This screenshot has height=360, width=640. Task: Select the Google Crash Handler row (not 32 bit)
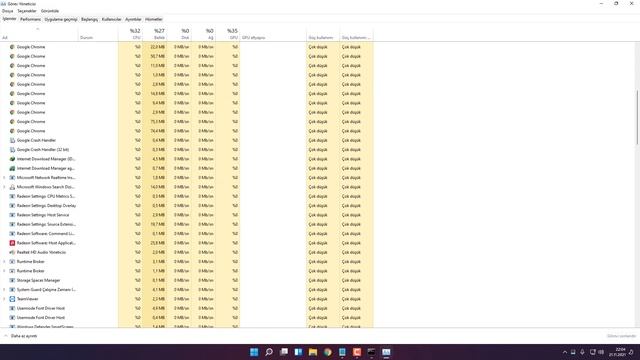[187, 140]
